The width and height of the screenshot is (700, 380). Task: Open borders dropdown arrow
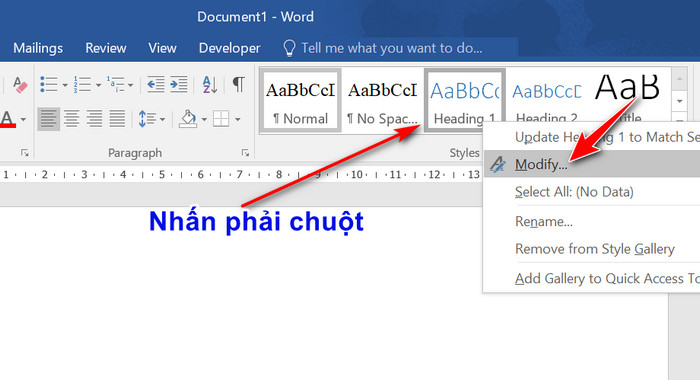click(238, 119)
